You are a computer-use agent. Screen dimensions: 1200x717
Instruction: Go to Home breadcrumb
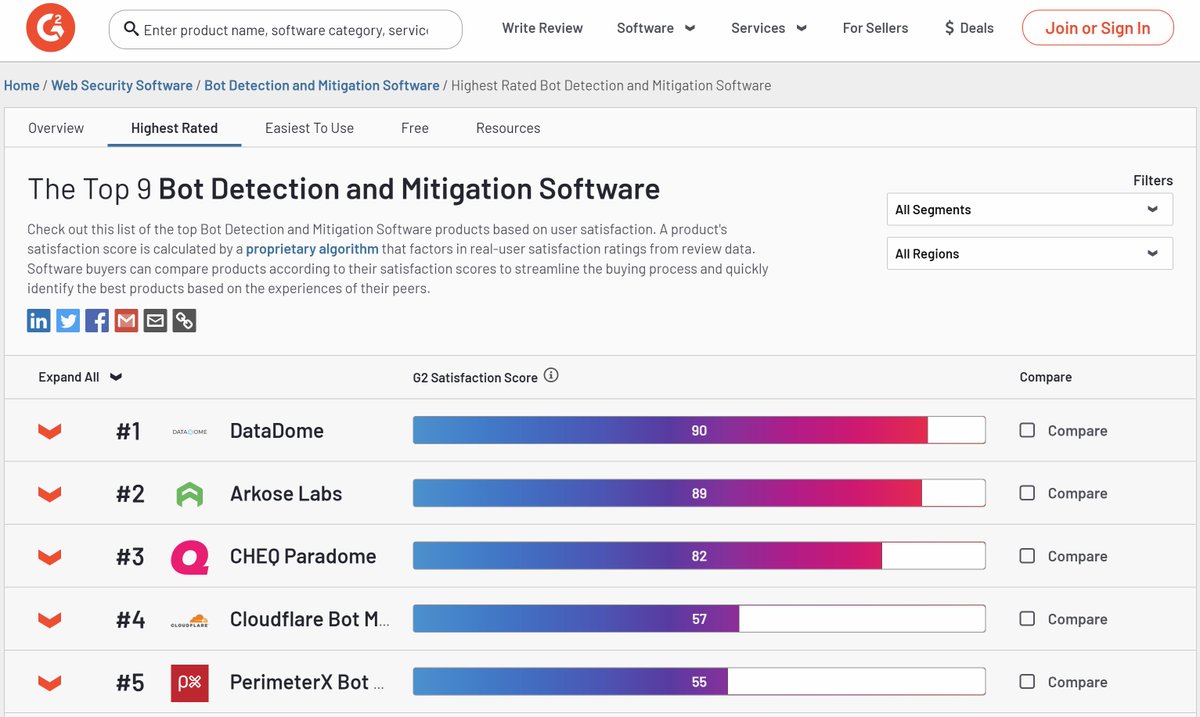pos(22,85)
